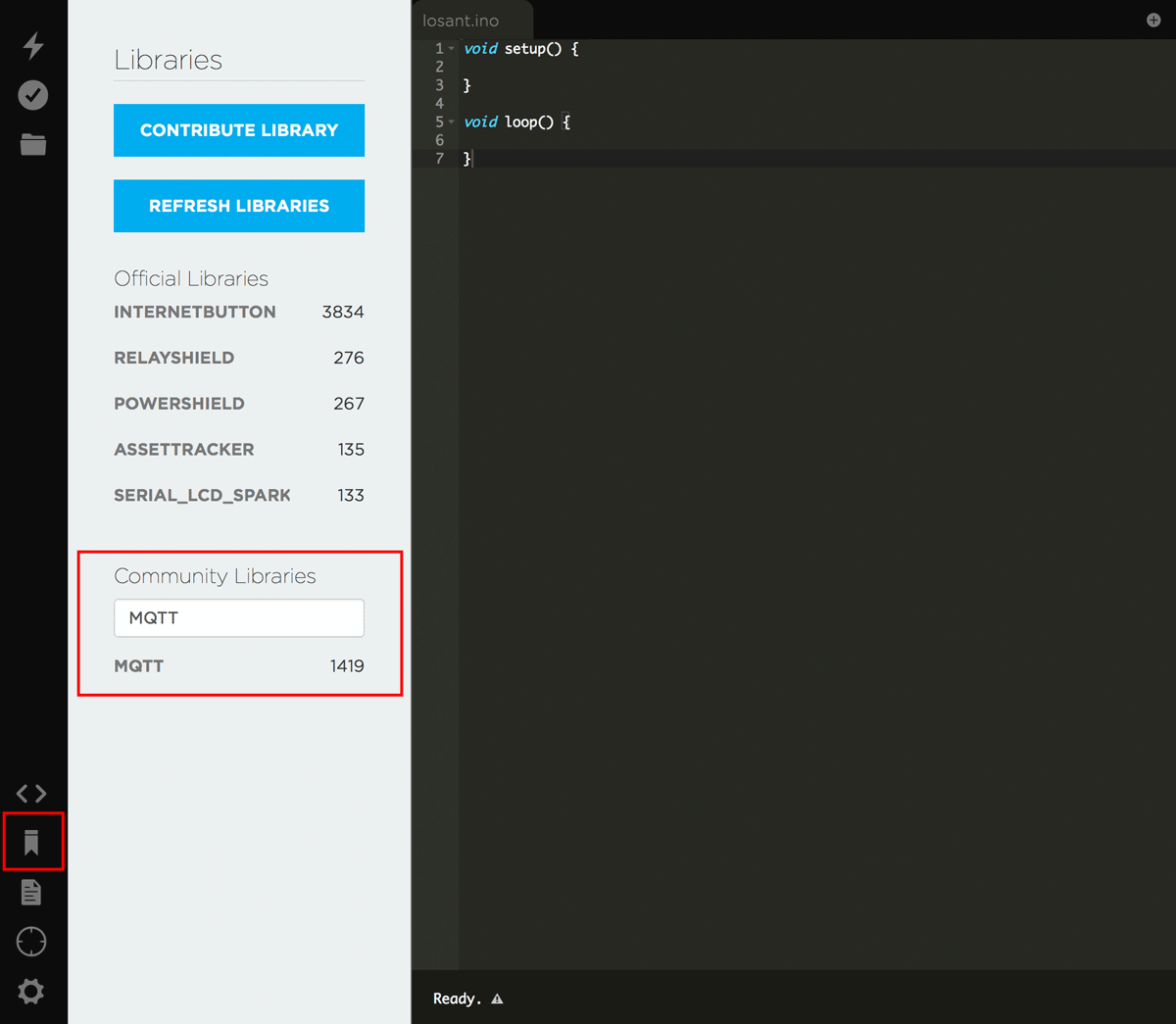Screen dimensions: 1176x1024
Task: Open the Devices crosshair target icon
Action: (31, 942)
